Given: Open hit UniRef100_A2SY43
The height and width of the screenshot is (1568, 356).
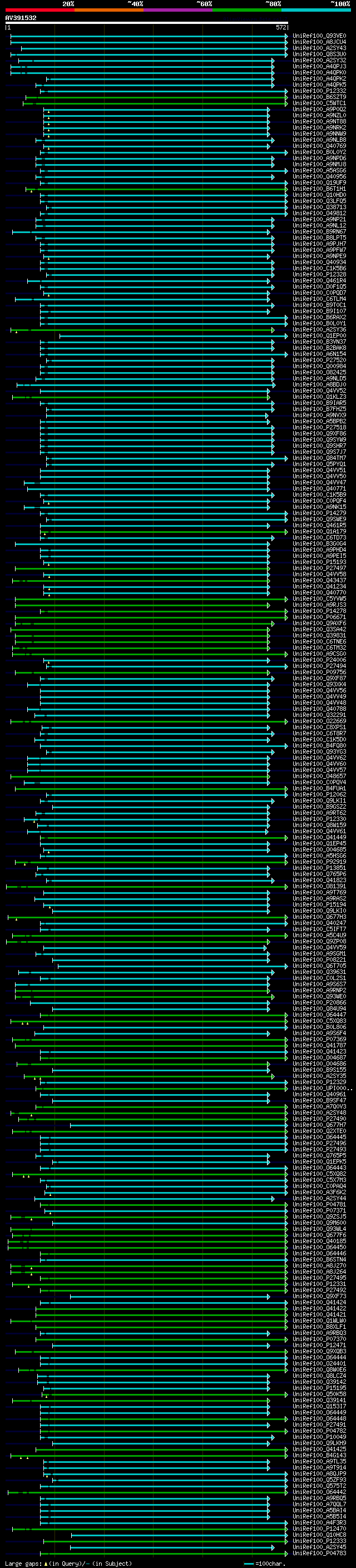Looking at the screenshot, I should 319,48.
